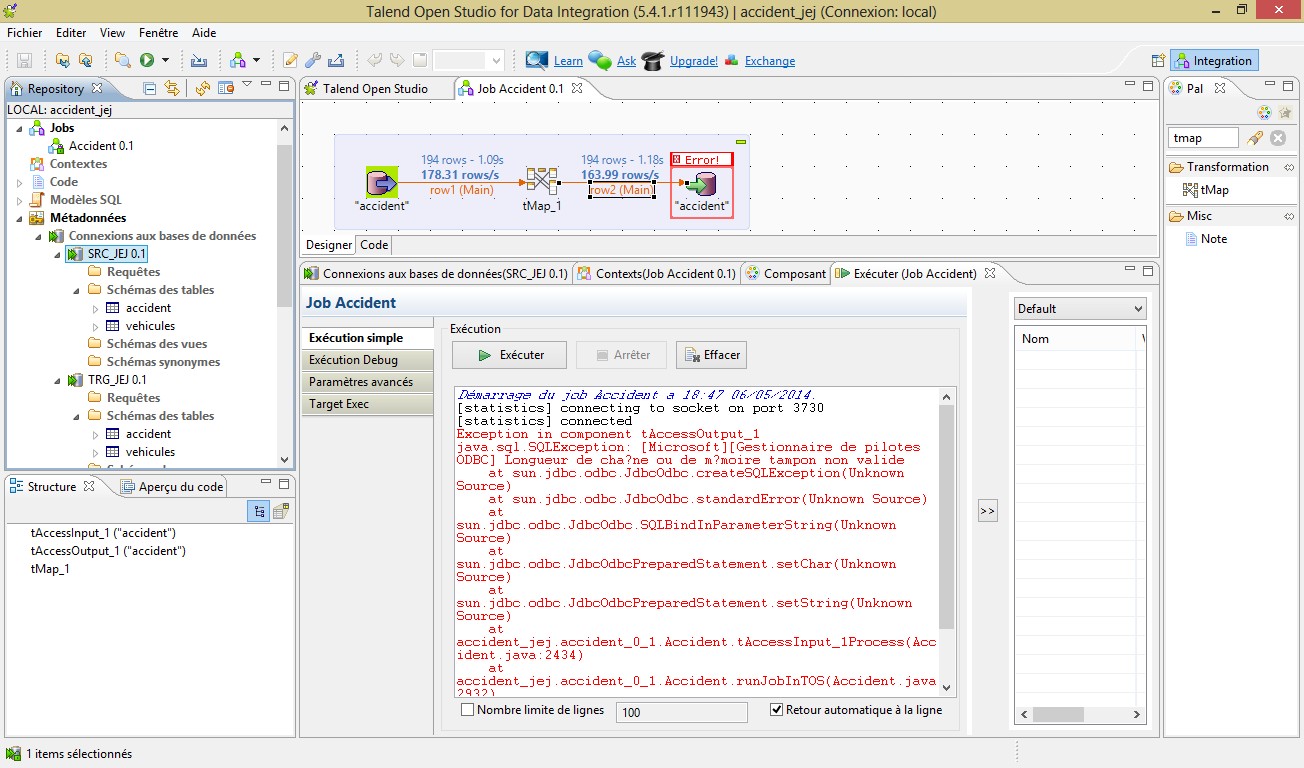Click the line limit field showing 100
This screenshot has width=1304, height=768.
pos(681,712)
